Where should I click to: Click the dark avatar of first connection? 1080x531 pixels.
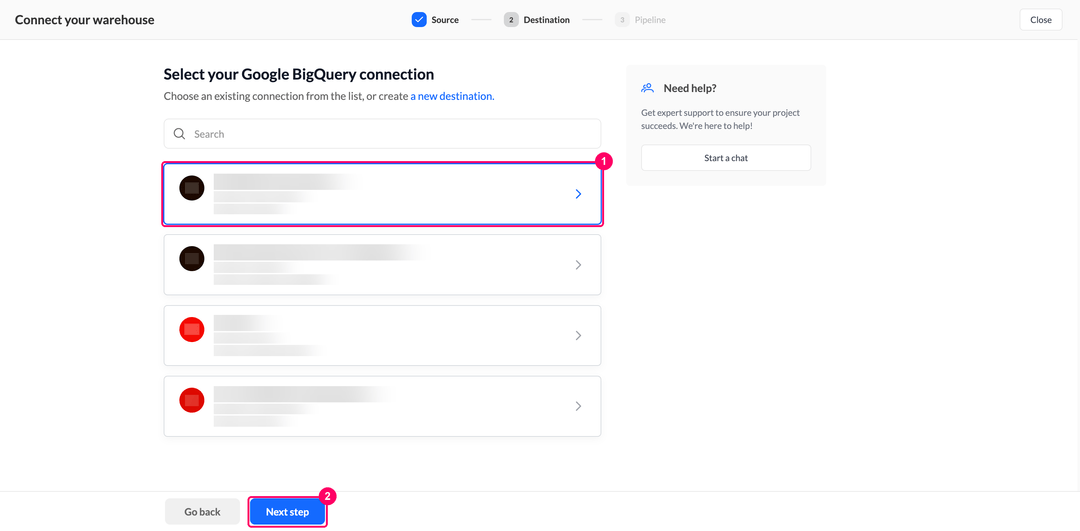pyautogui.click(x=191, y=187)
